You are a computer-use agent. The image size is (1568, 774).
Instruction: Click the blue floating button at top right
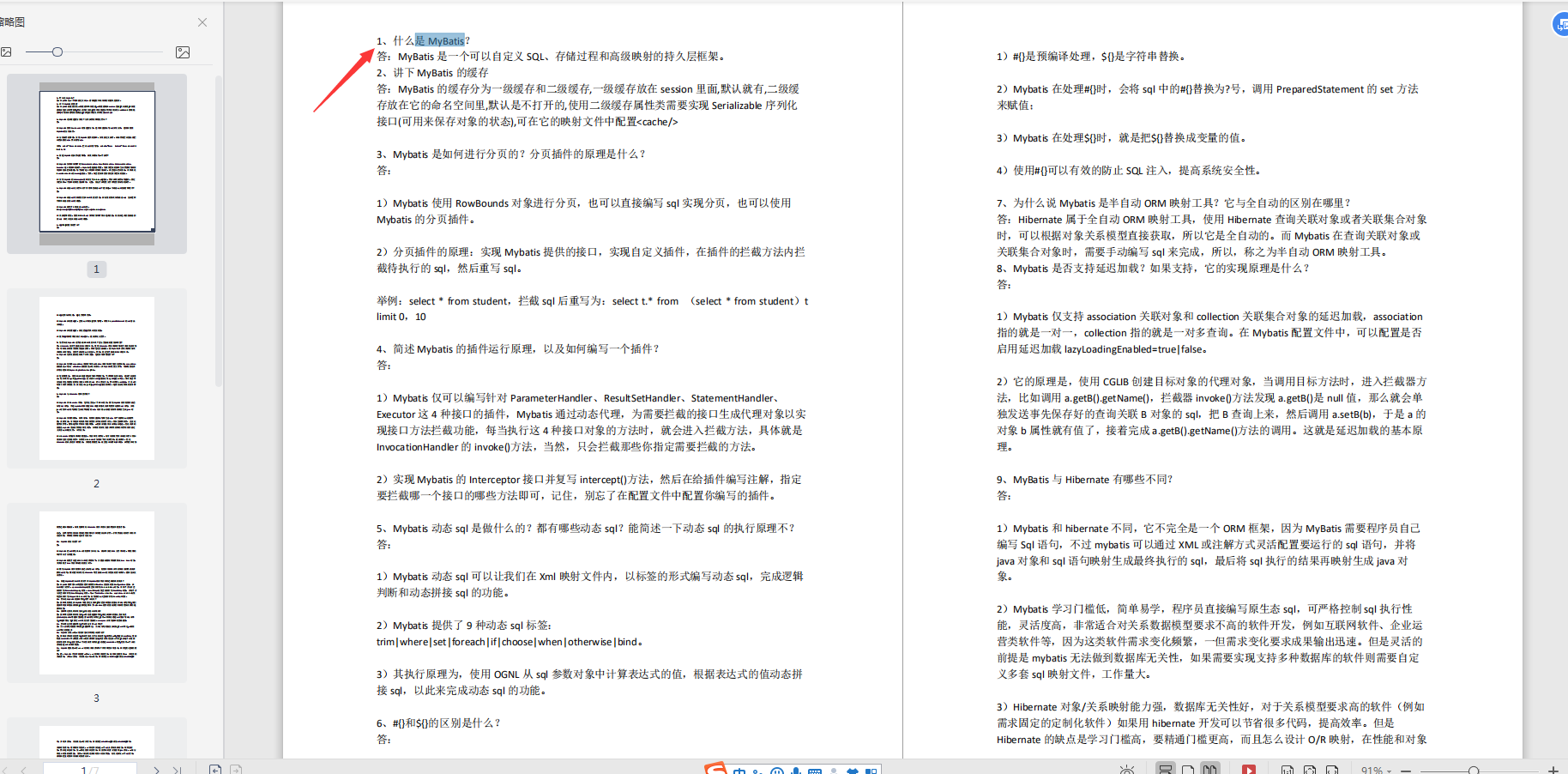click(x=1561, y=24)
